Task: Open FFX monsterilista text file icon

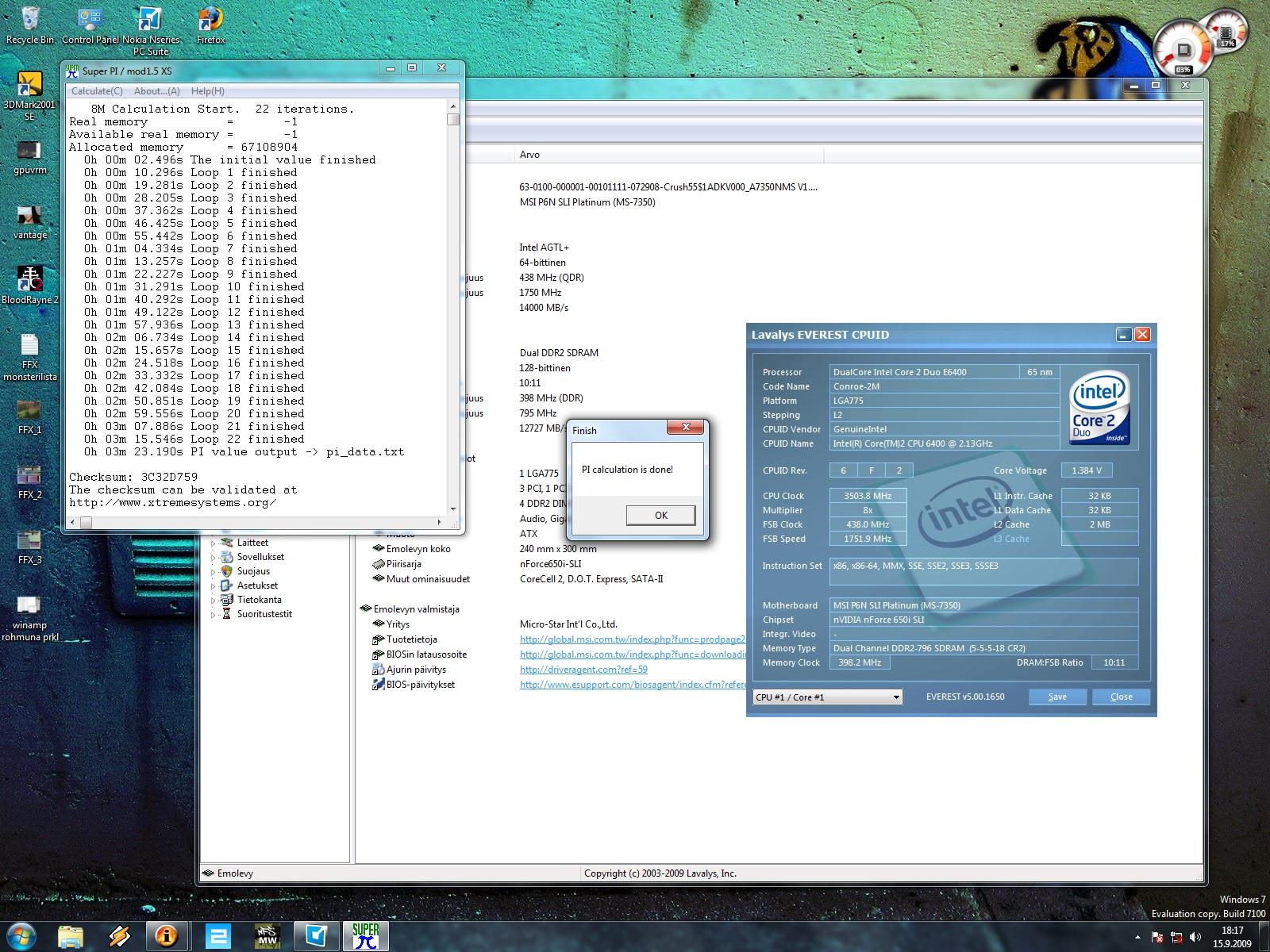Action: click(x=29, y=357)
